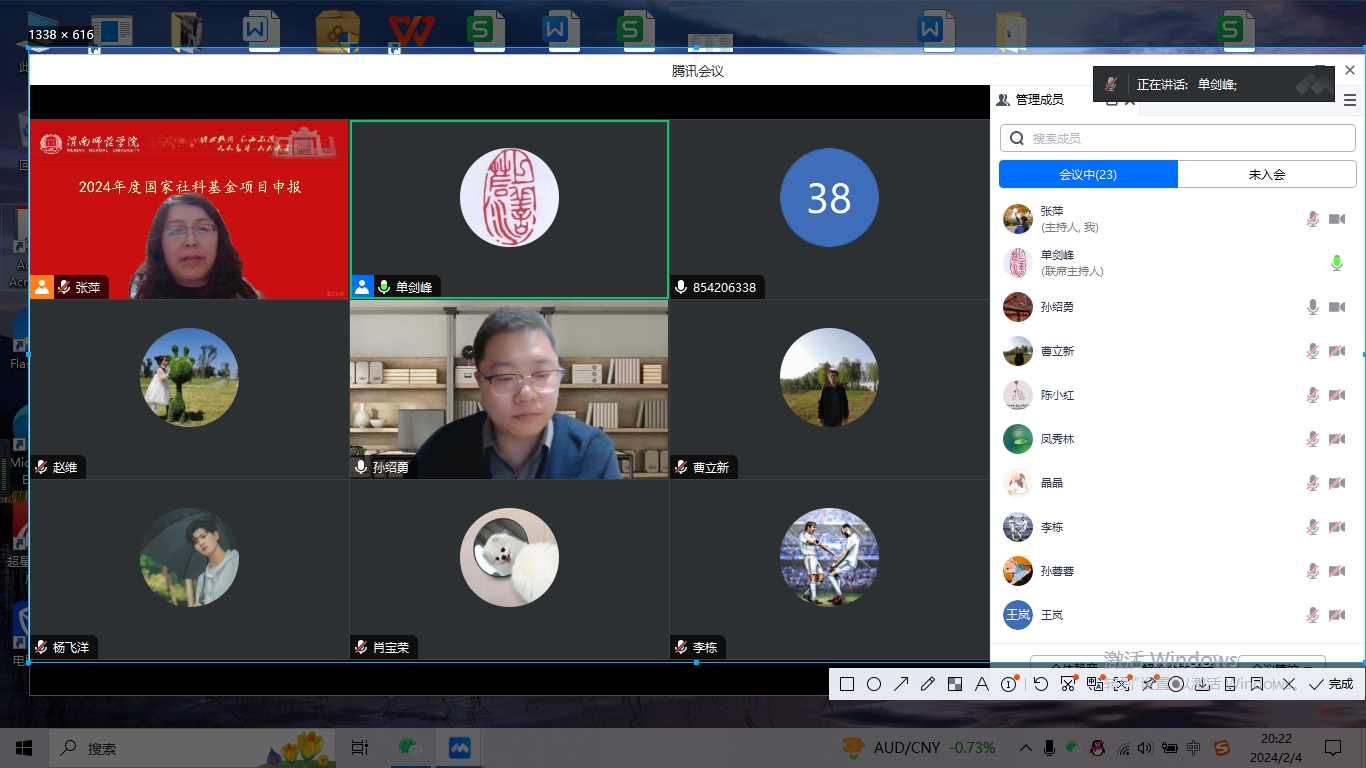Undo the last screenshot annotation

pos(1041,684)
